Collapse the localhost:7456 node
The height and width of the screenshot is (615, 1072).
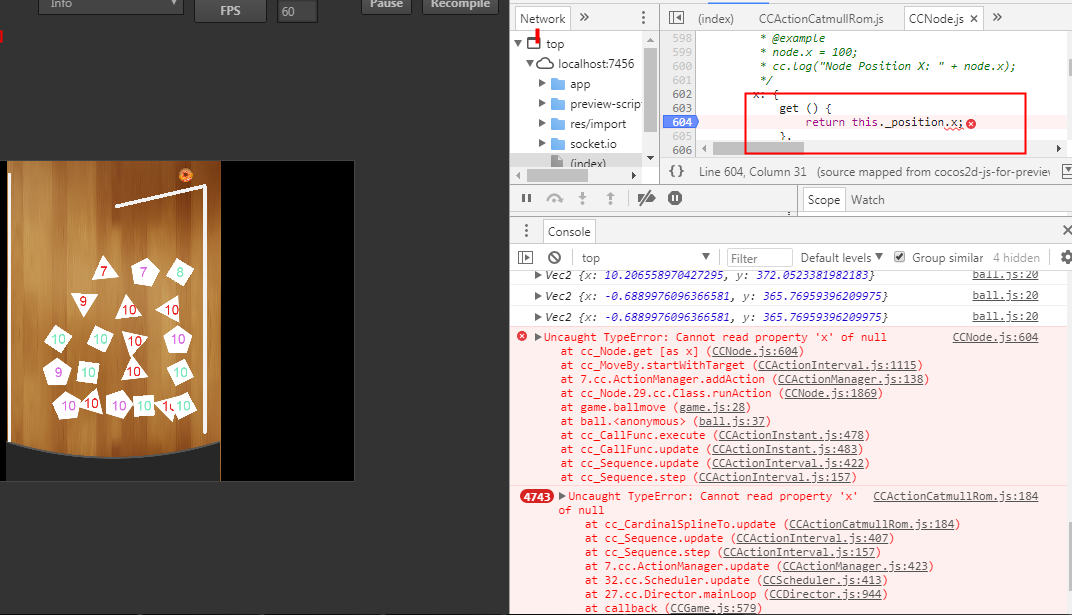[530, 64]
